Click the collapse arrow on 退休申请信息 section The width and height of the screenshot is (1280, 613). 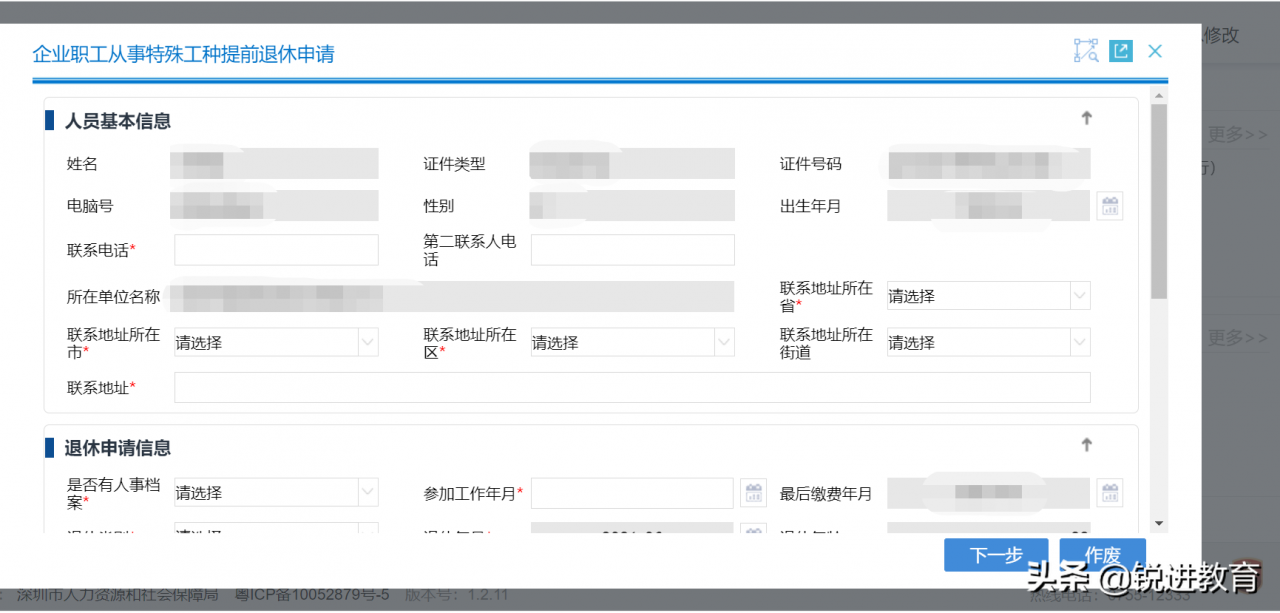(1086, 445)
